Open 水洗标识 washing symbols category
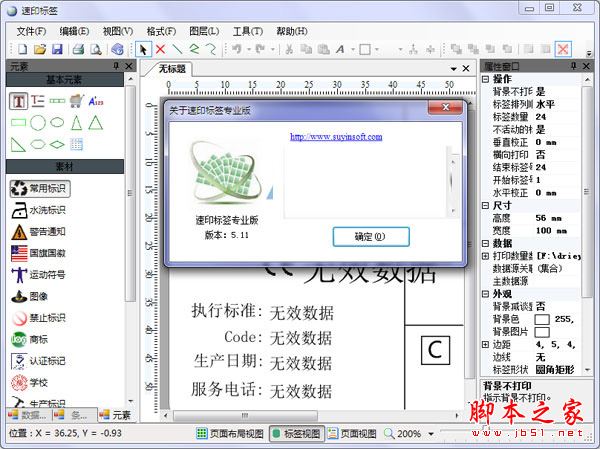 [39, 210]
